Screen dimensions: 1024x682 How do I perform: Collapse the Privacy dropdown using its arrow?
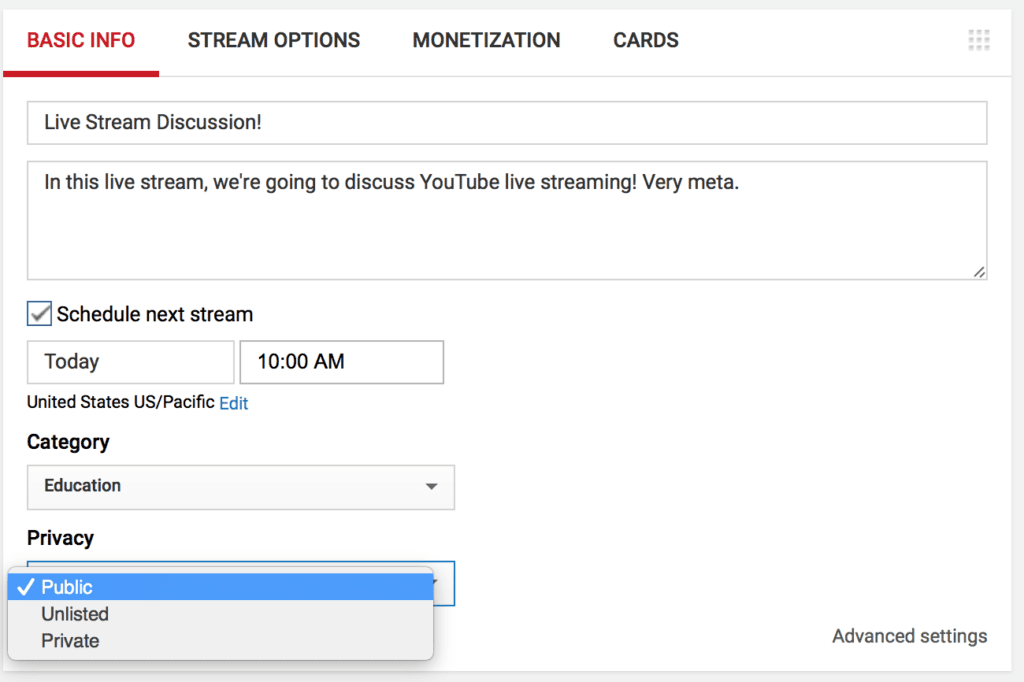click(x=443, y=582)
